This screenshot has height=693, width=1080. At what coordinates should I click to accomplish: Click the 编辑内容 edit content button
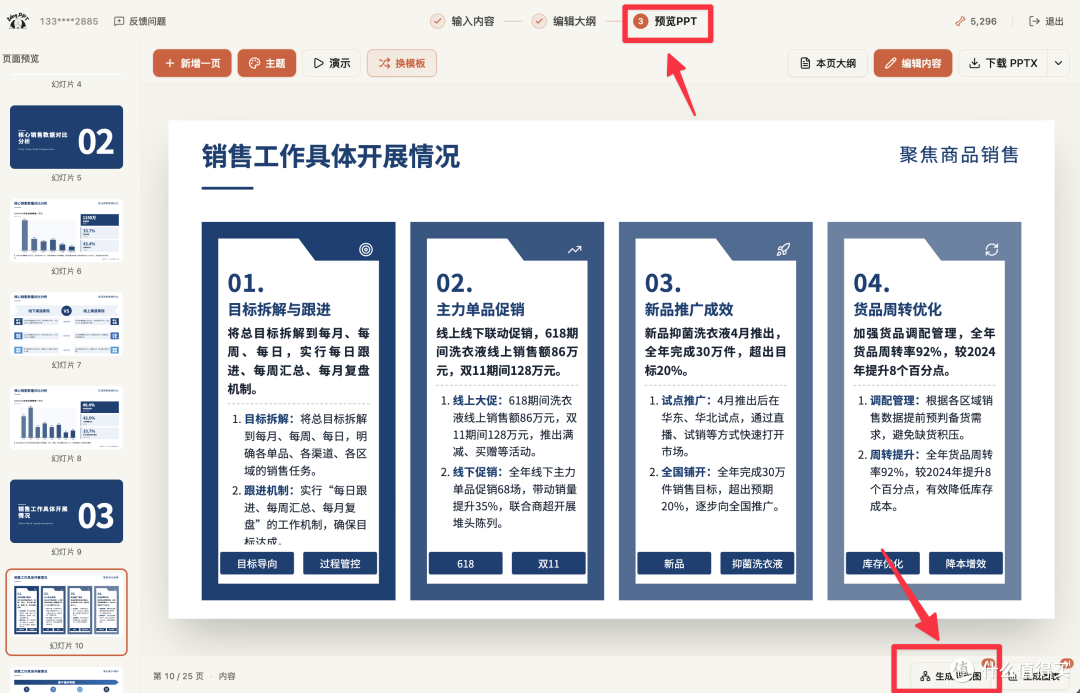pos(913,63)
